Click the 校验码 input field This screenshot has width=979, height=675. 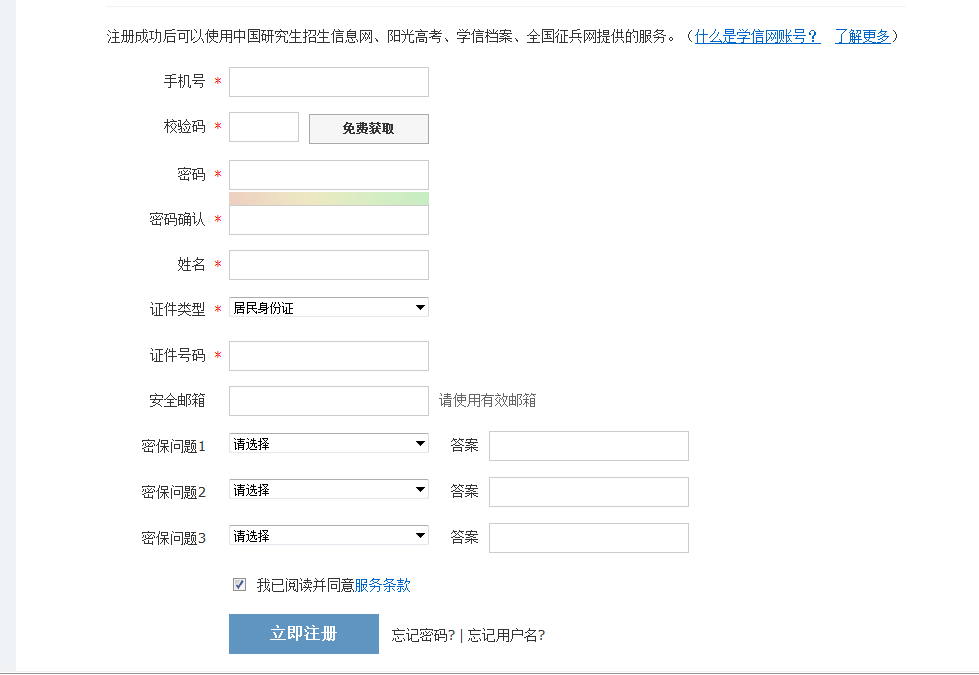(x=263, y=127)
